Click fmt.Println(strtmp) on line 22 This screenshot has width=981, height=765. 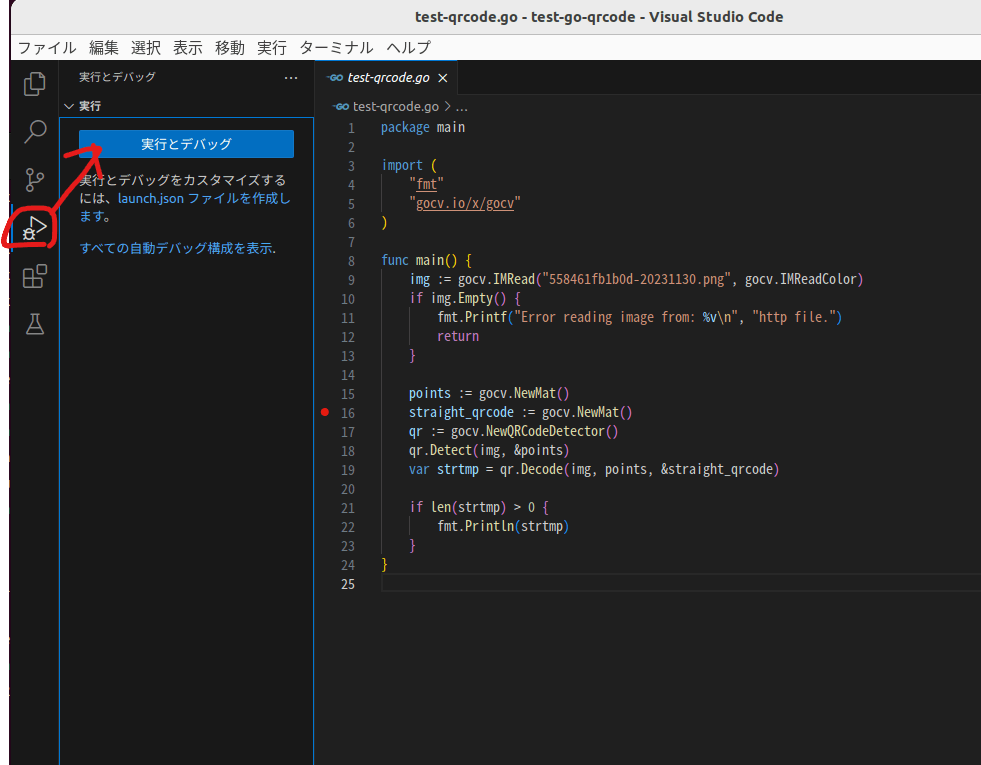(x=503, y=526)
